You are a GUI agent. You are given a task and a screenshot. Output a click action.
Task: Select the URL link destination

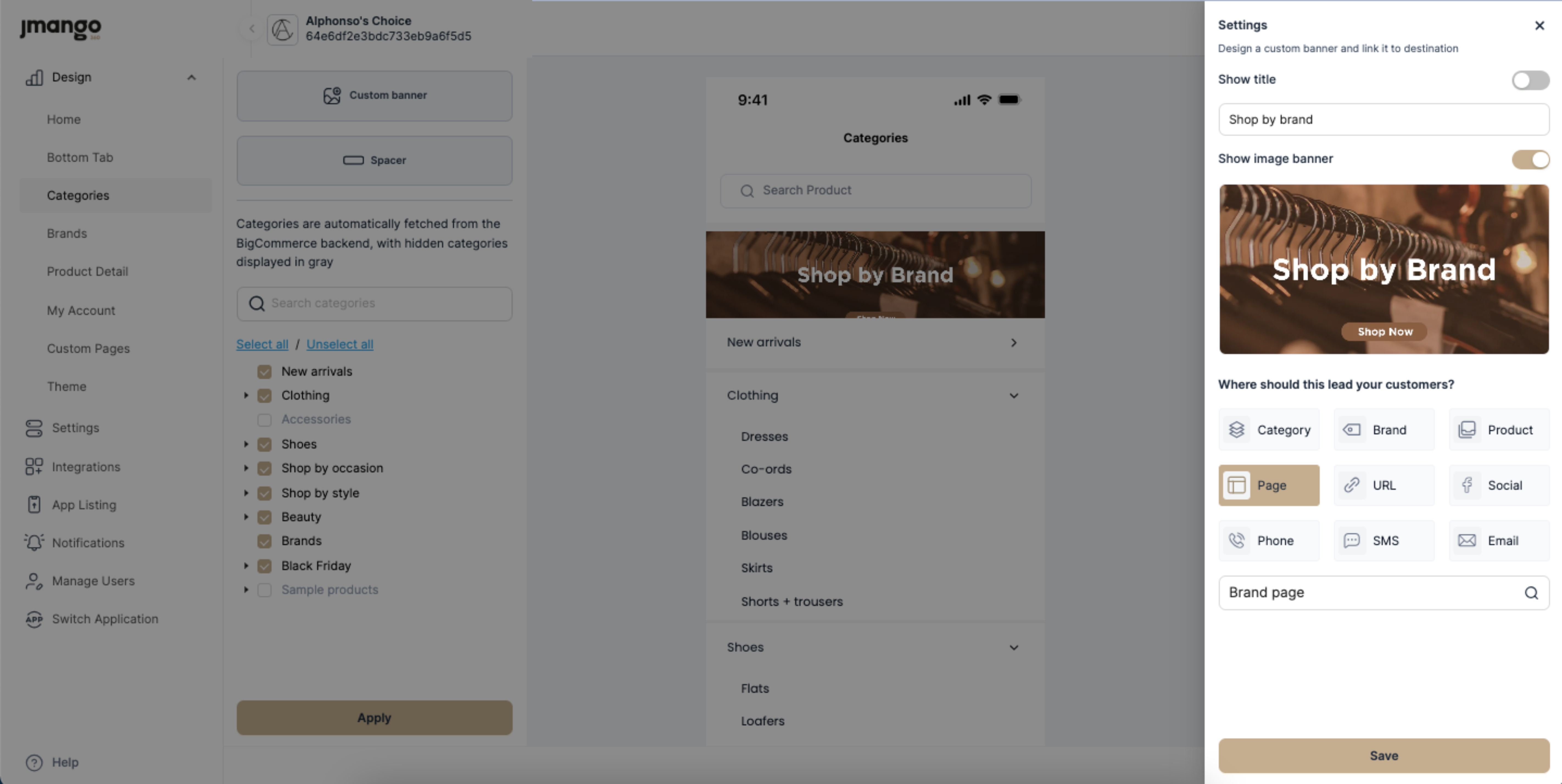coord(1384,485)
